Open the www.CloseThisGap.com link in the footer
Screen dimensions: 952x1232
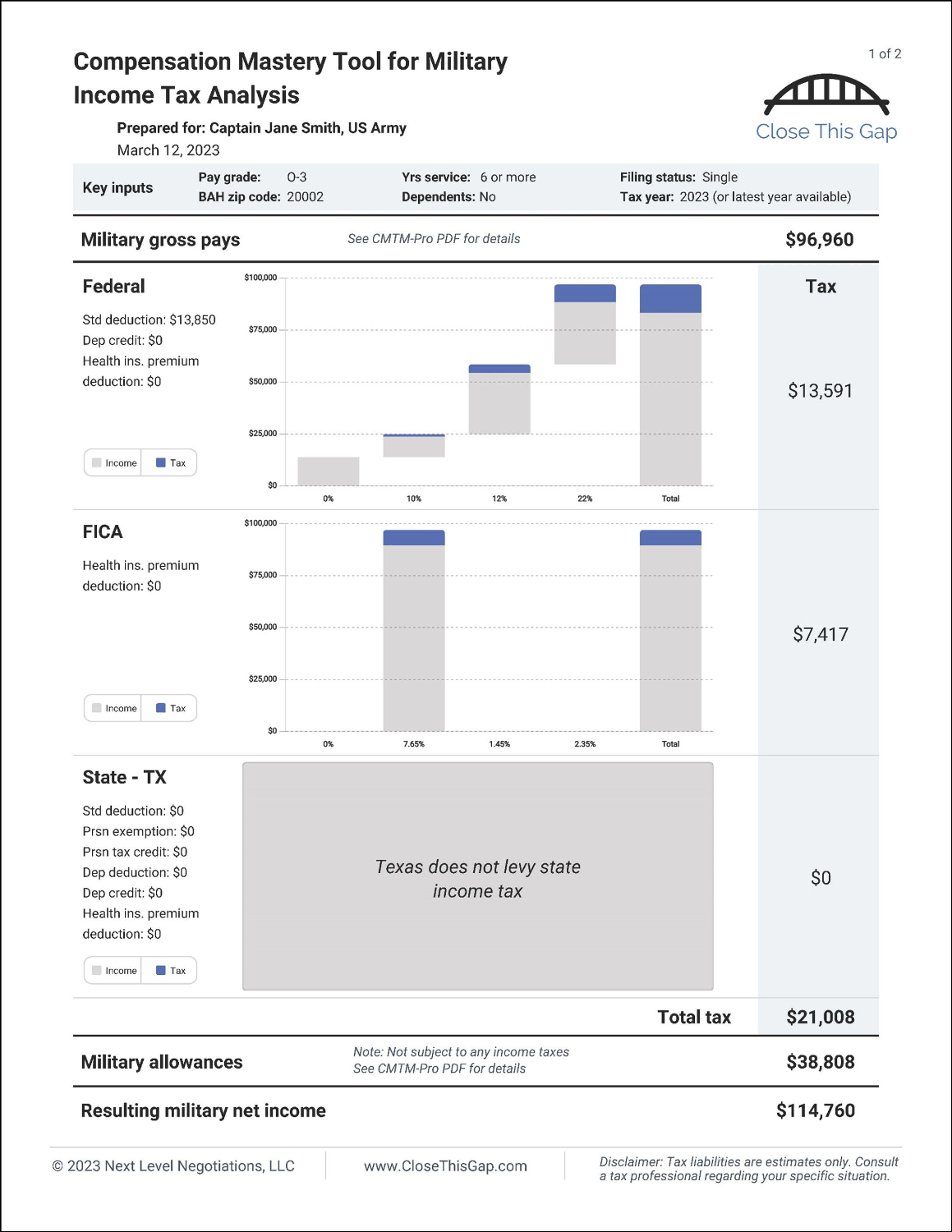(x=445, y=1165)
